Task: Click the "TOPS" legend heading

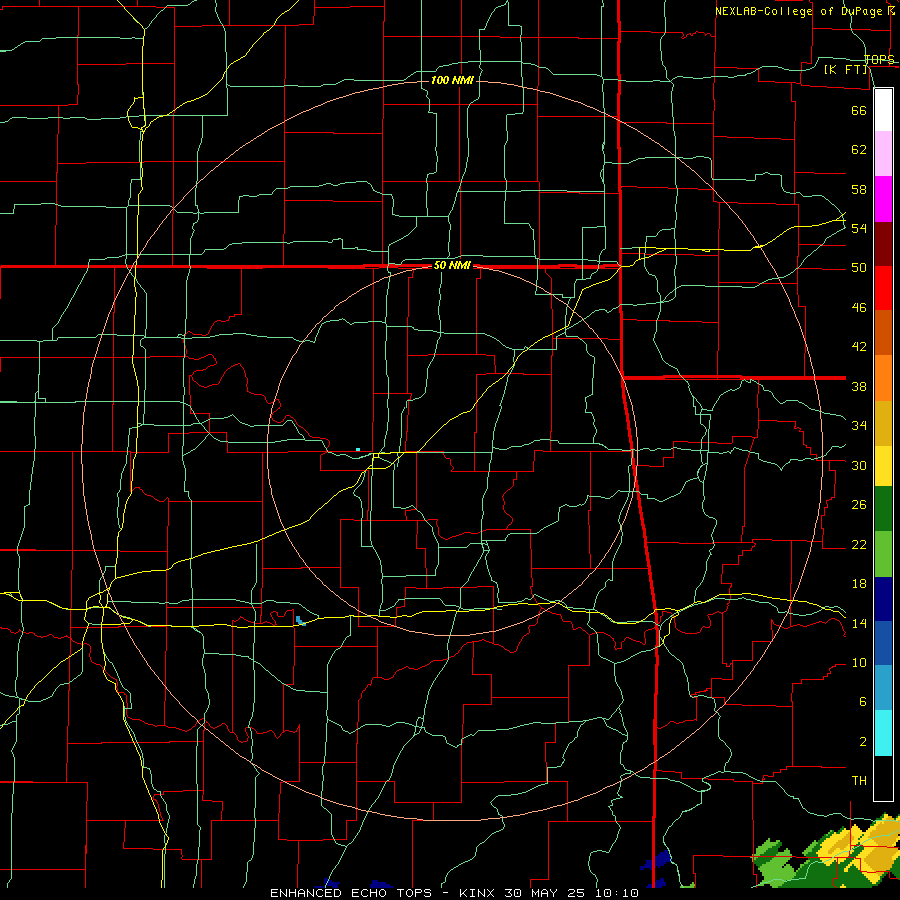Action: tap(879, 59)
